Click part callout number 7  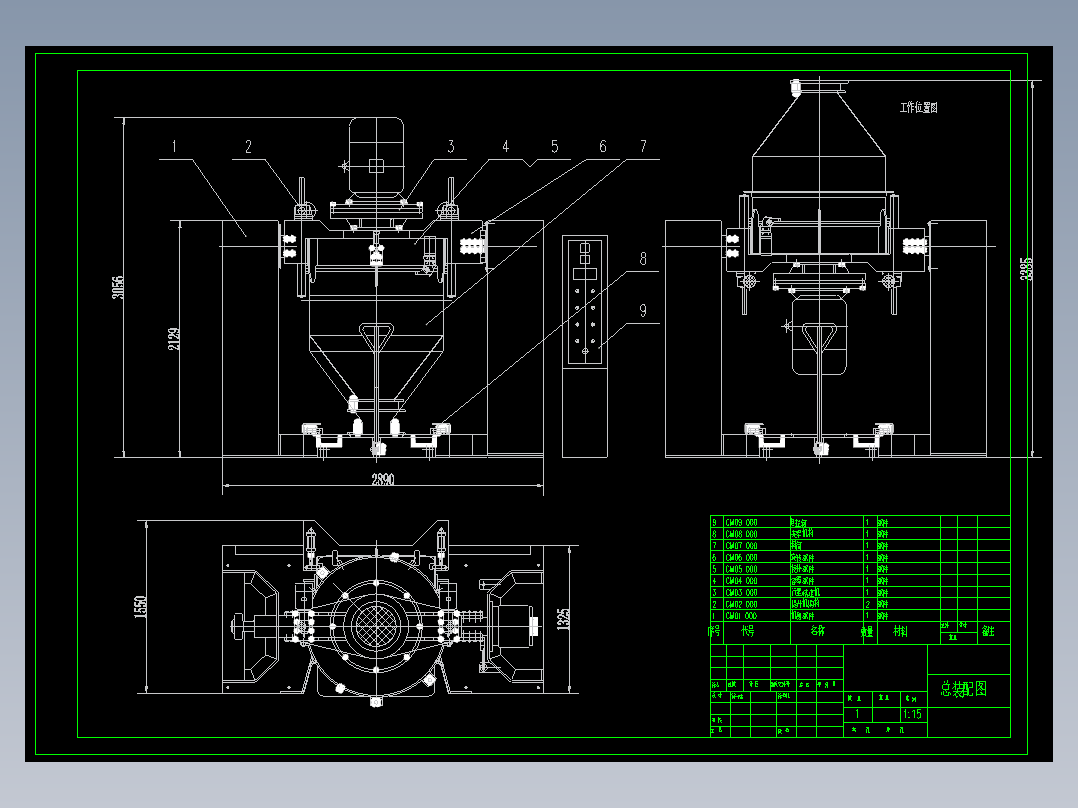(644, 146)
